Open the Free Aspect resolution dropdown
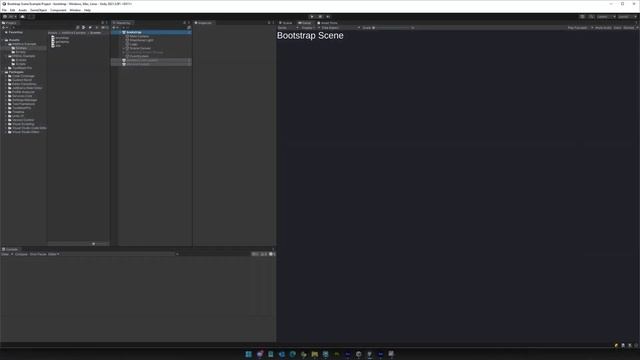Image resolution: width=640 pixels, height=360 pixels. click(x=339, y=28)
